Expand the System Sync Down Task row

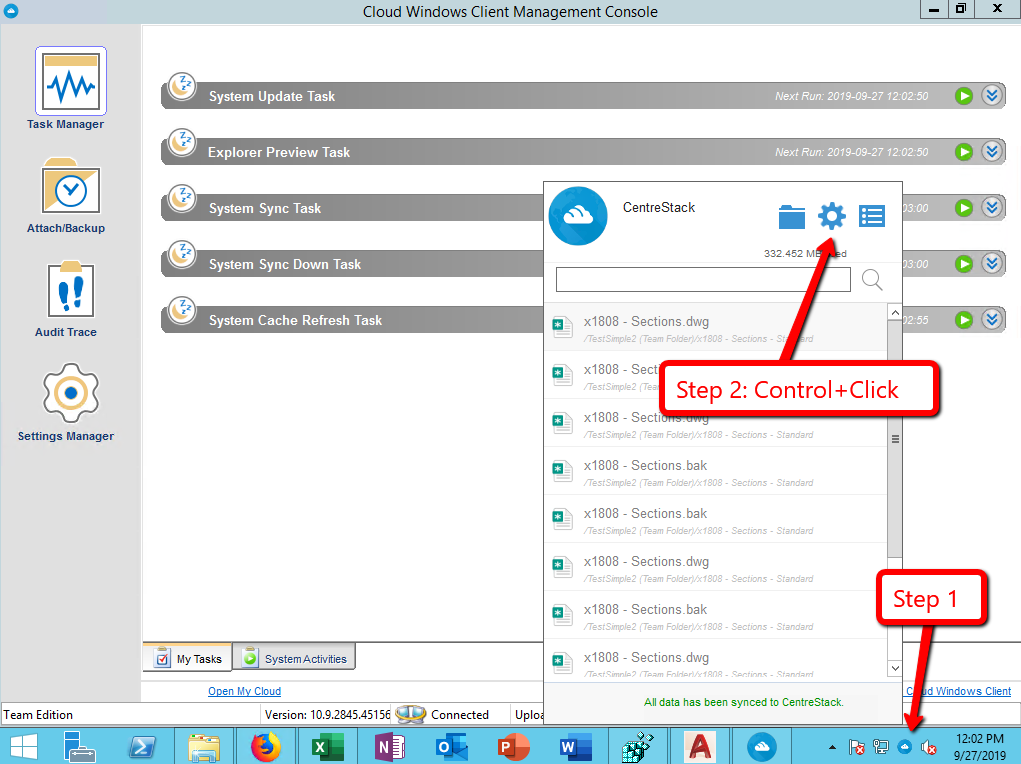(991, 263)
